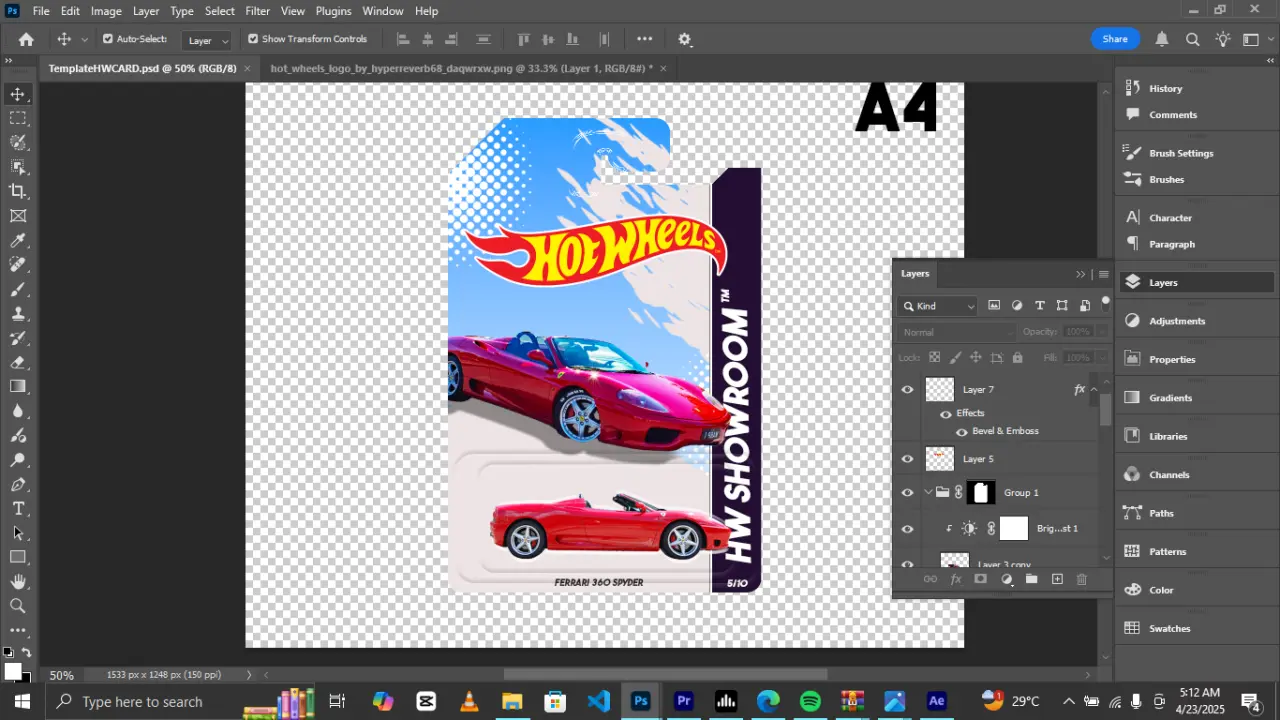Open the Move tool preset picker arrow
This screenshot has width=1280, height=720.
point(84,39)
